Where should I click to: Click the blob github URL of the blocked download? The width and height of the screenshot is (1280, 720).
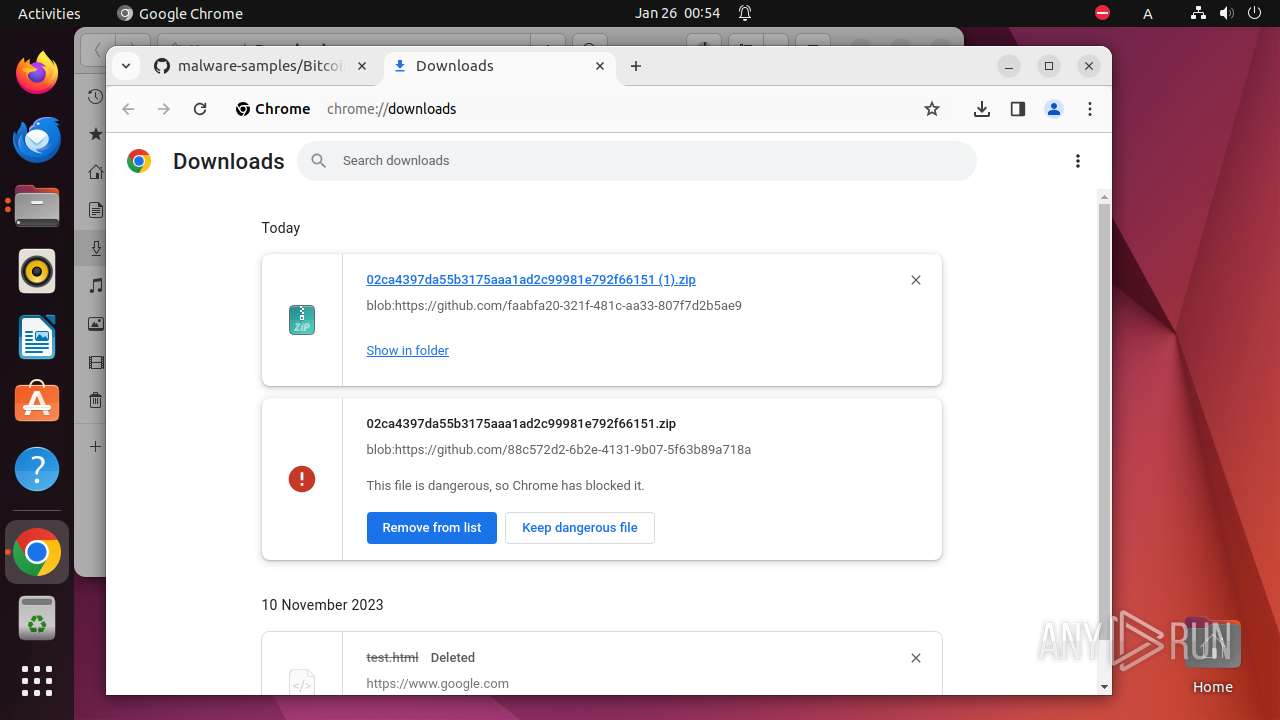click(x=558, y=450)
